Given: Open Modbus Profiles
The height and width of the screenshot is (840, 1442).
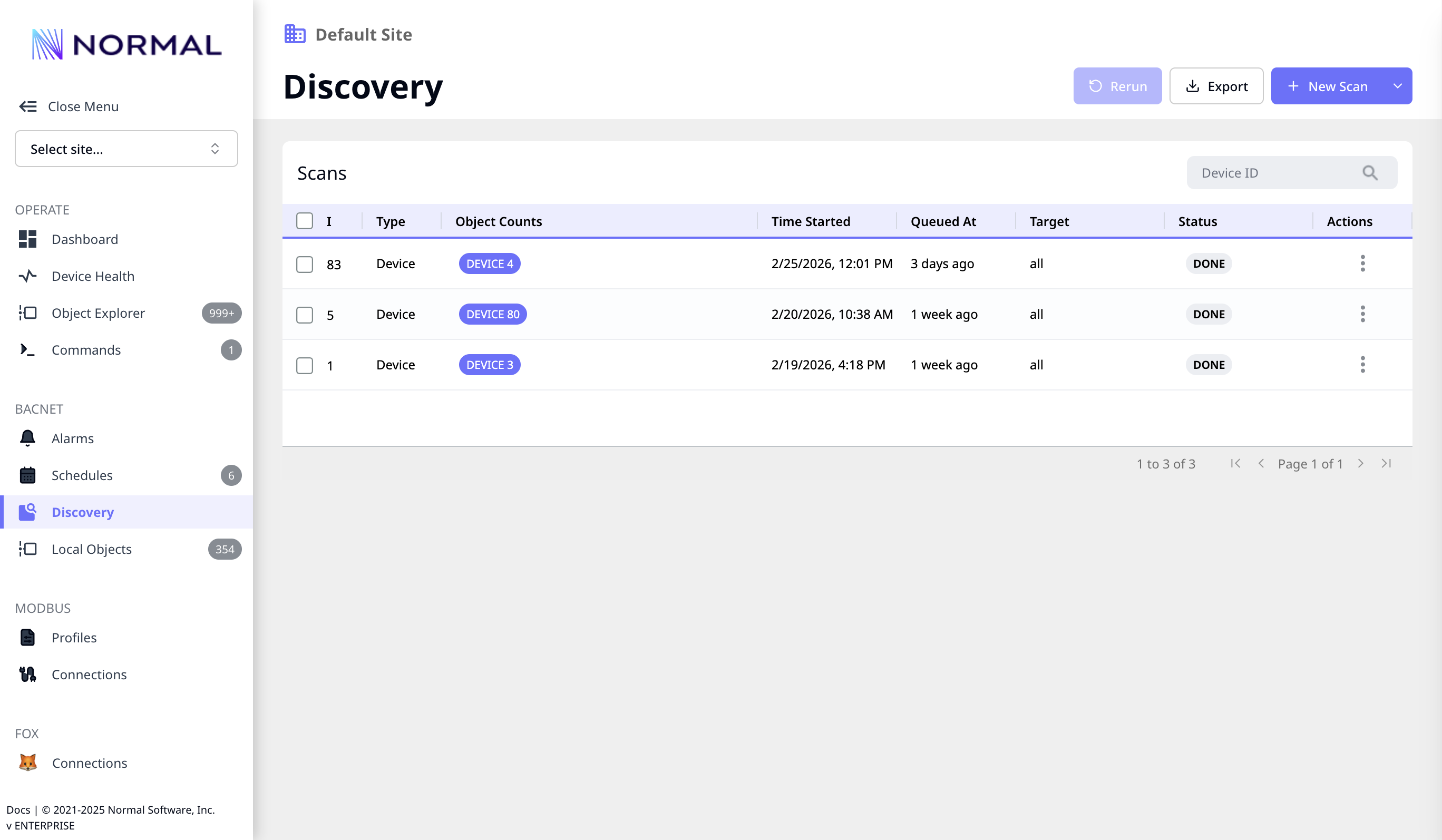Looking at the screenshot, I should tap(74, 638).
